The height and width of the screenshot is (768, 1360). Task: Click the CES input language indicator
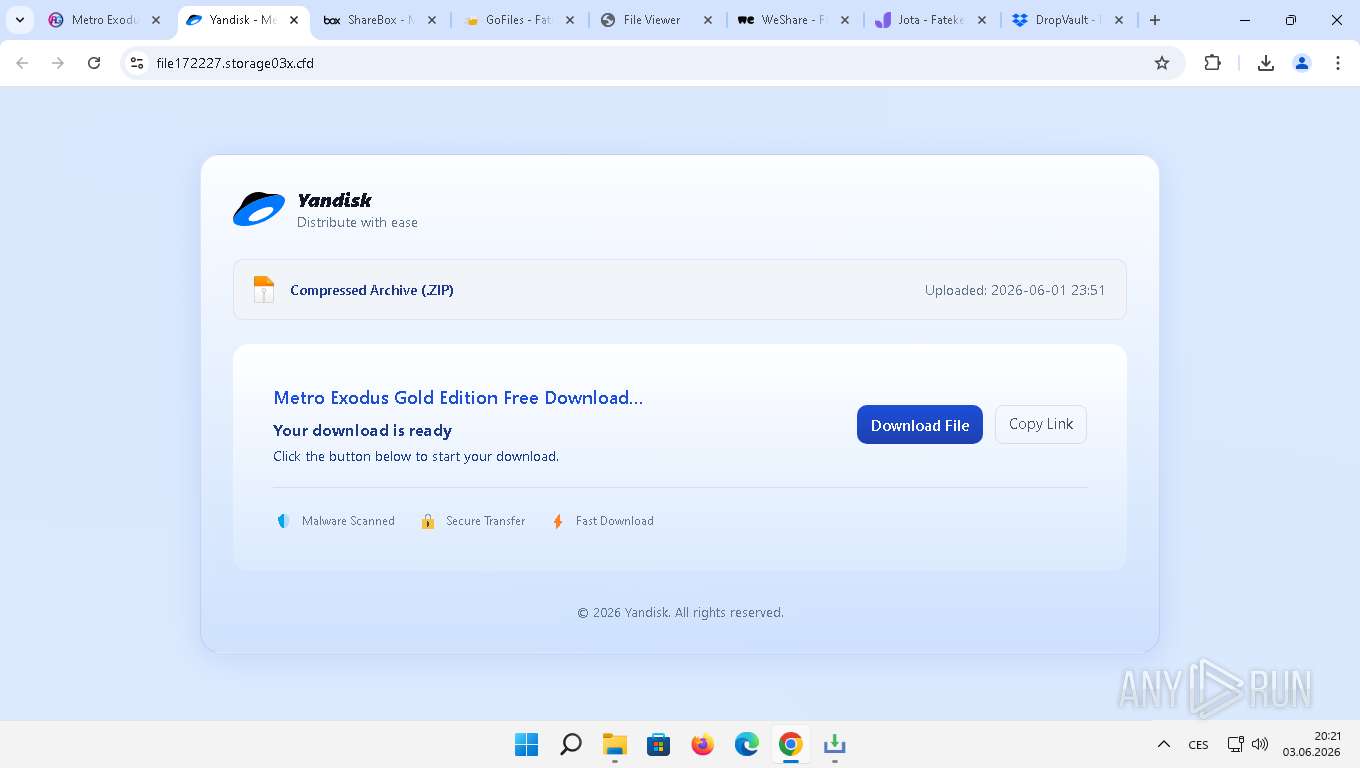click(1198, 745)
